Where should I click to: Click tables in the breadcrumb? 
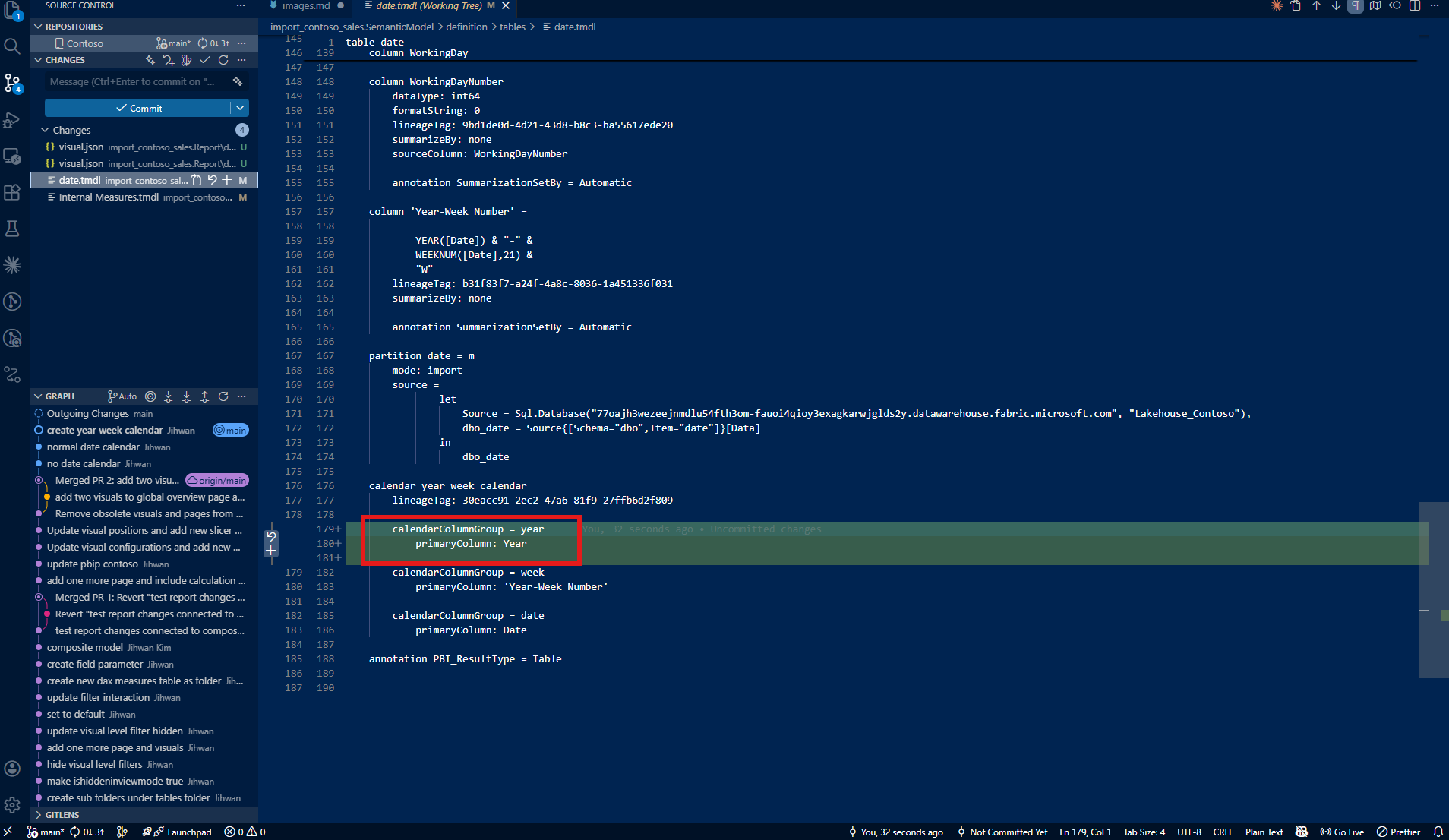pyautogui.click(x=513, y=27)
